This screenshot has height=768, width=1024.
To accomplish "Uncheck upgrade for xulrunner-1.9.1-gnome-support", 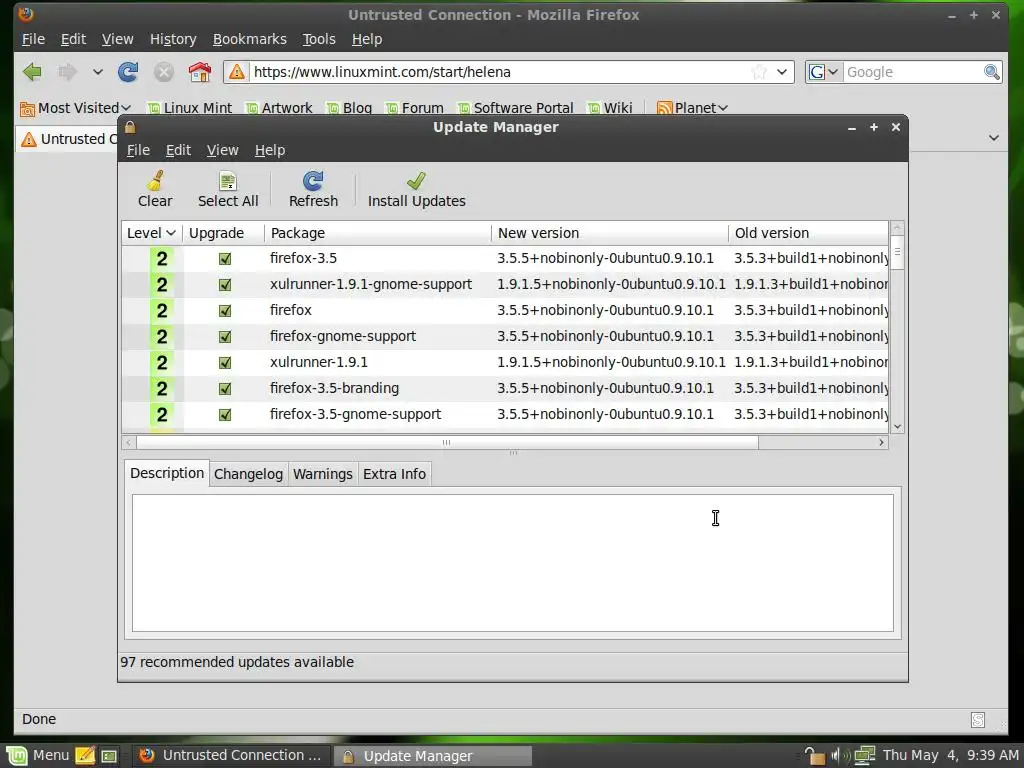I will point(225,285).
